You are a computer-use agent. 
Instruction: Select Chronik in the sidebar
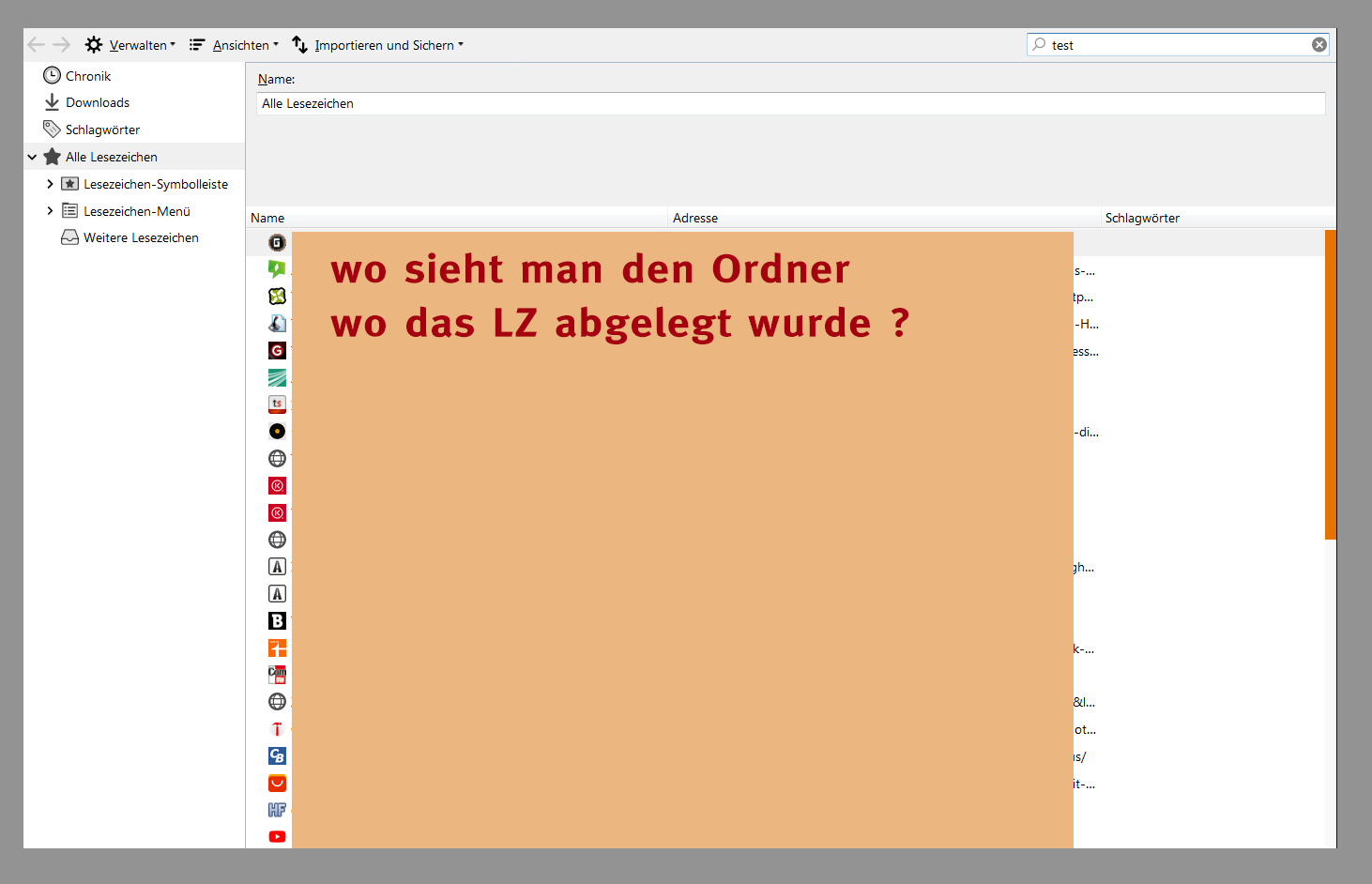(x=88, y=76)
